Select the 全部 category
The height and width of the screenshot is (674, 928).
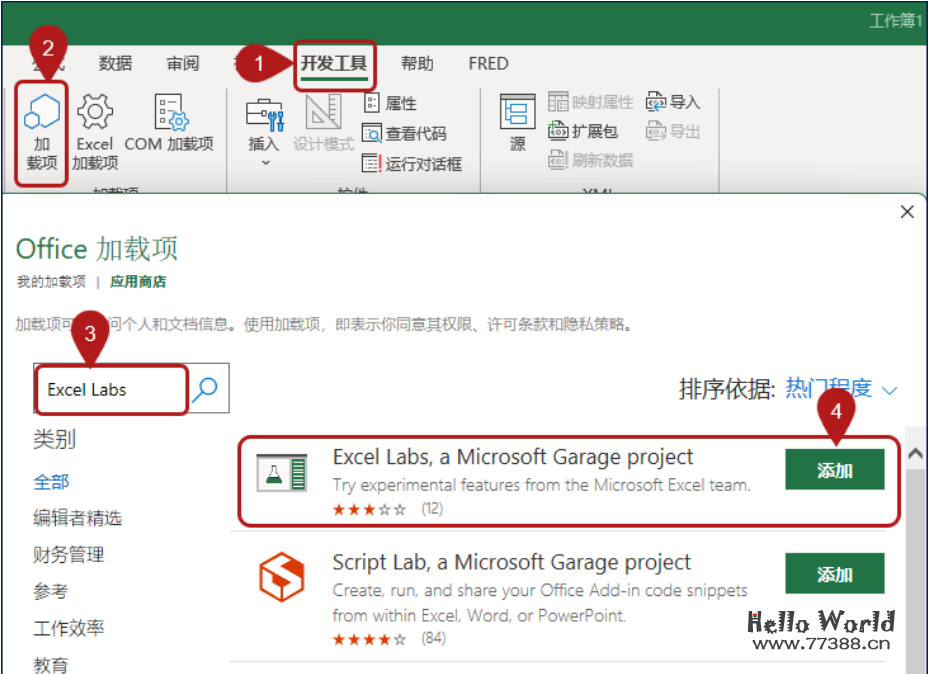pyautogui.click(x=52, y=481)
